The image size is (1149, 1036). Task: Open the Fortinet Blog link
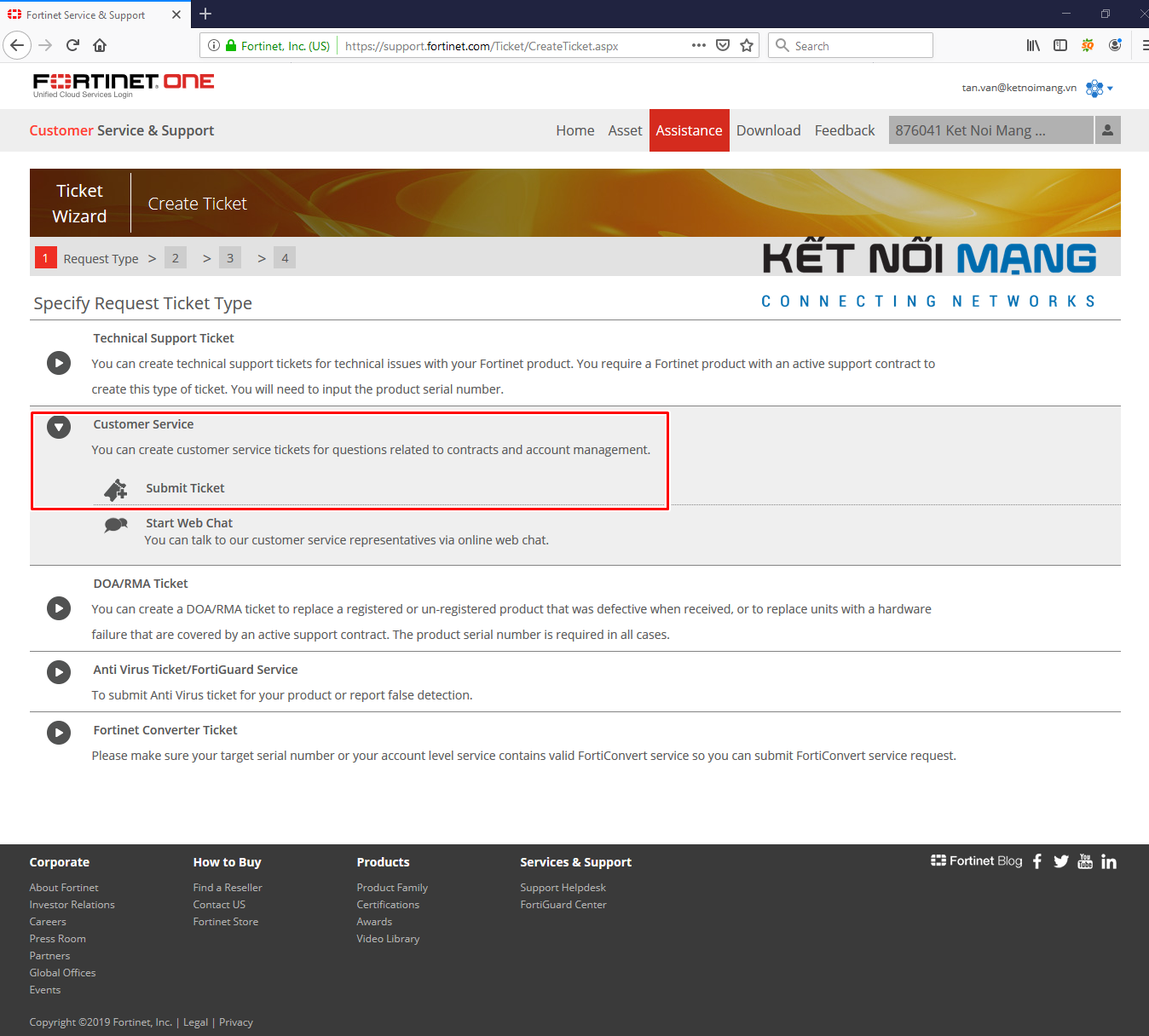(x=977, y=860)
